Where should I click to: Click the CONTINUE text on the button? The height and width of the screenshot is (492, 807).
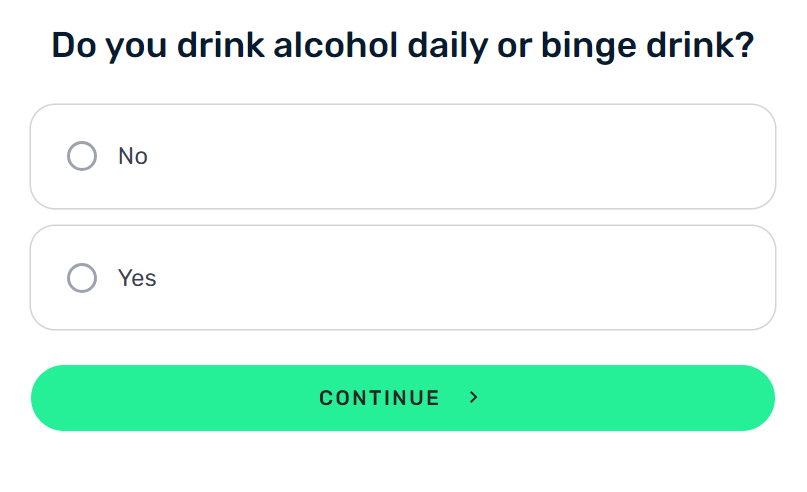tap(379, 398)
